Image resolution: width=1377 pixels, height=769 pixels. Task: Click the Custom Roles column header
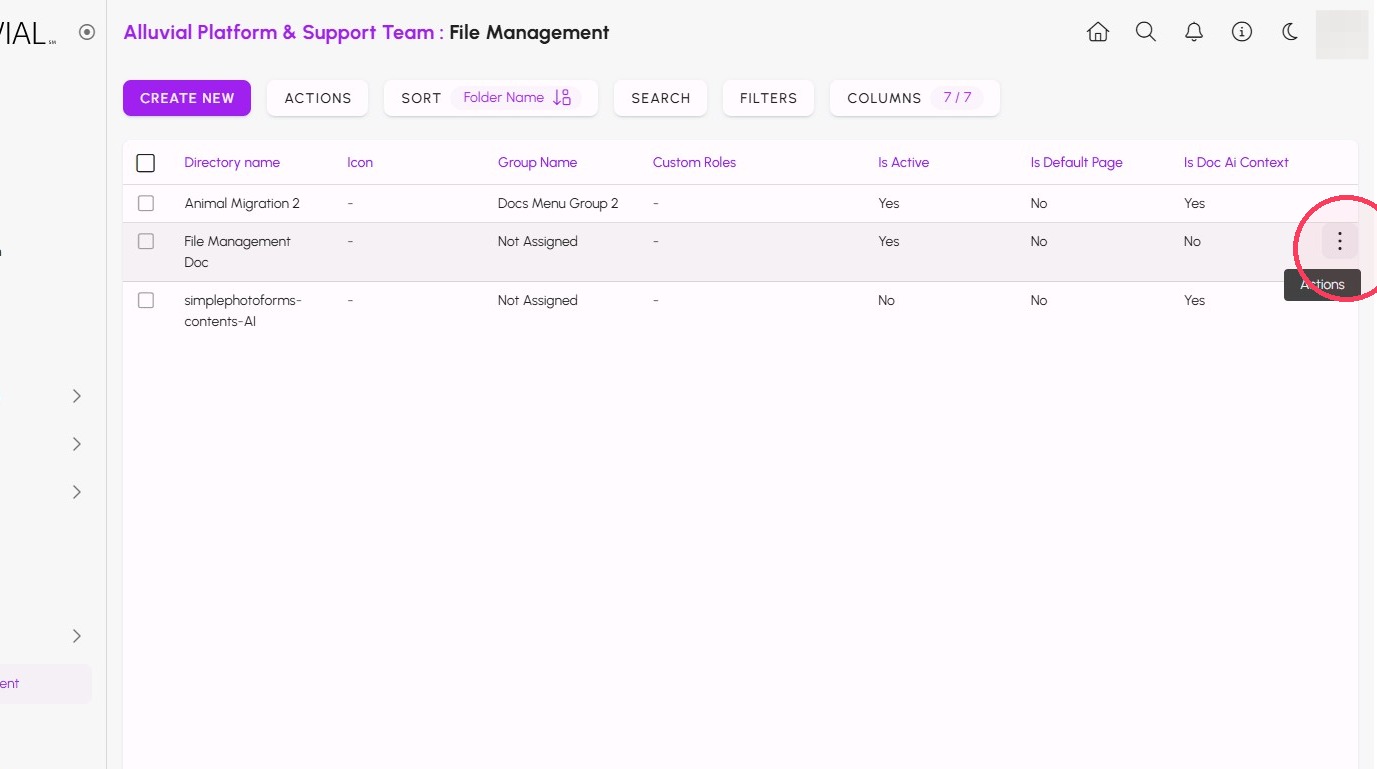(694, 162)
